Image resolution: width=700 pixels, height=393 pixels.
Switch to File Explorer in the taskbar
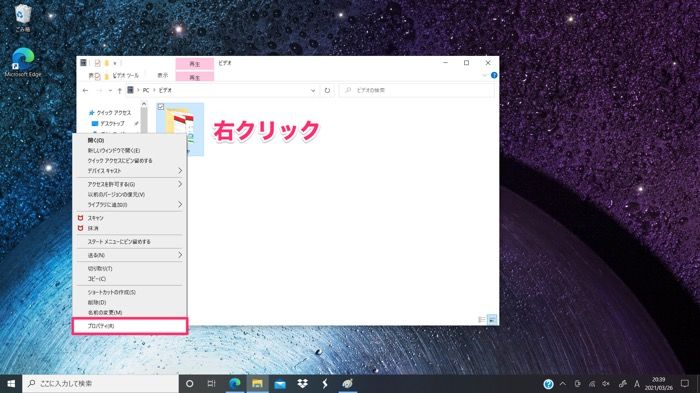coord(257,384)
